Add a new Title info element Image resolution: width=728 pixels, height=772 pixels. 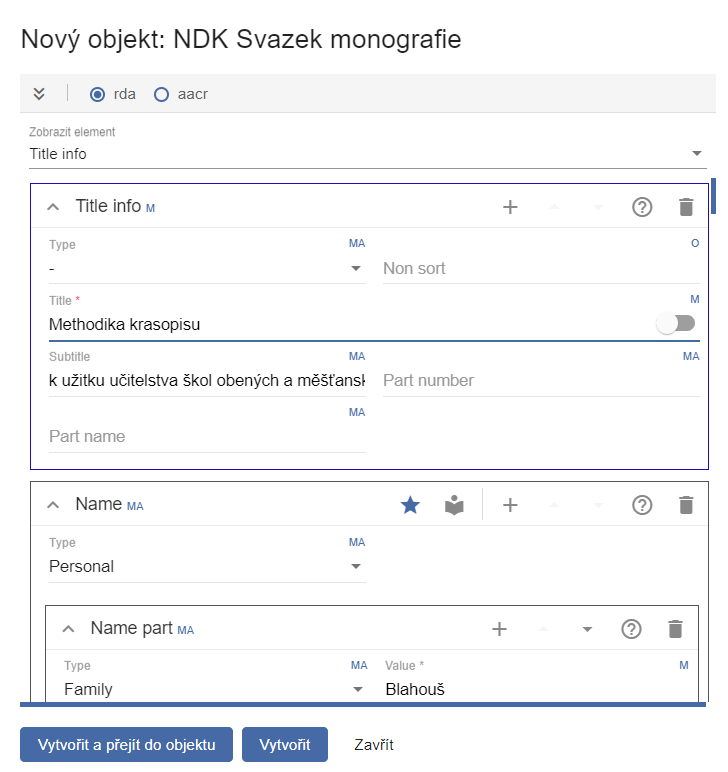(510, 207)
